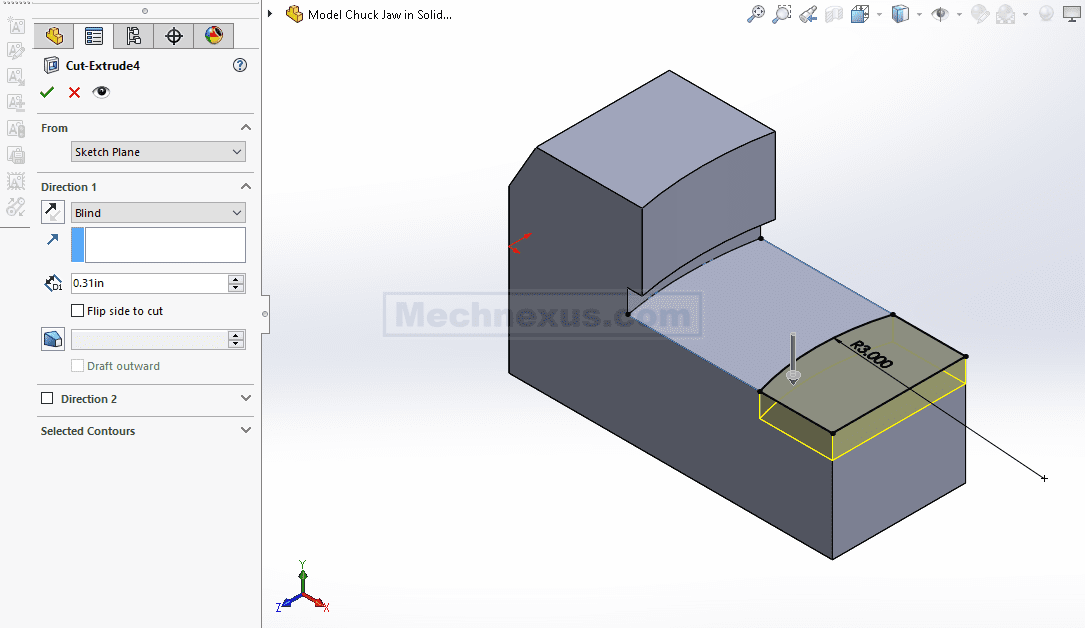Increase depth with the up spinner
Viewport: 1085px width, 628px height.
[236, 279]
